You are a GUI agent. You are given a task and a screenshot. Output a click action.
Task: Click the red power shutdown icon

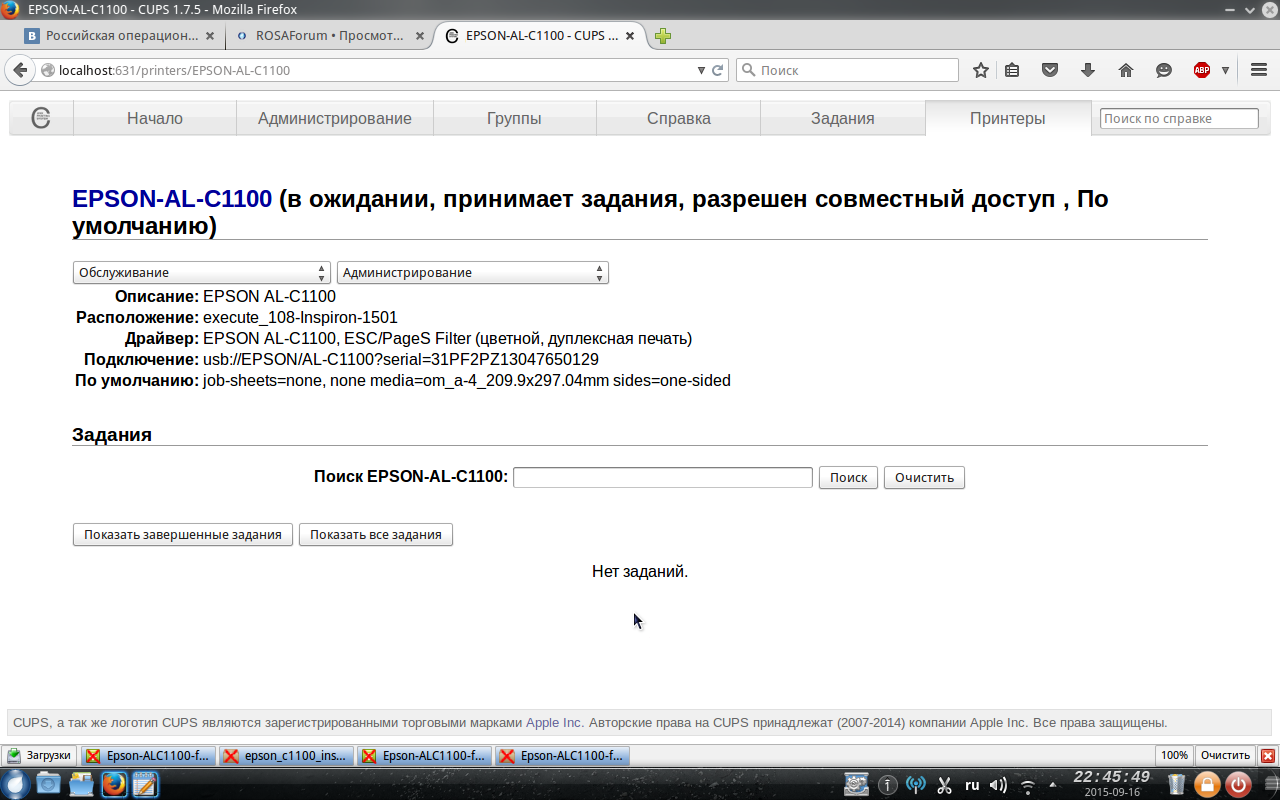tap(1238, 785)
